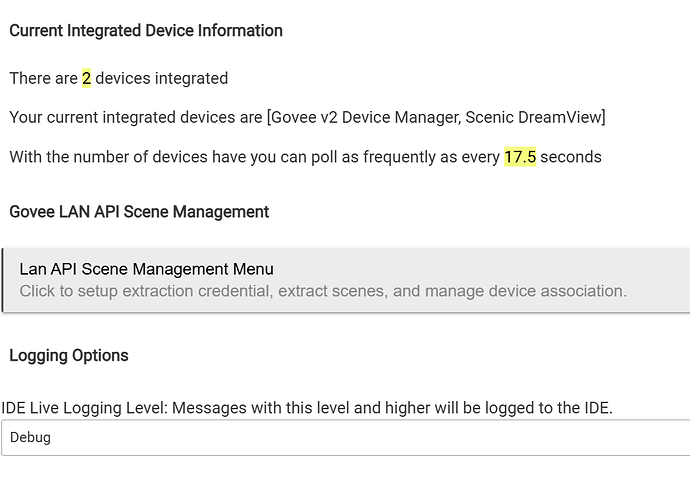Click the Govee LAN API Scene Management heading
This screenshot has height=477, width=690.
point(139,212)
